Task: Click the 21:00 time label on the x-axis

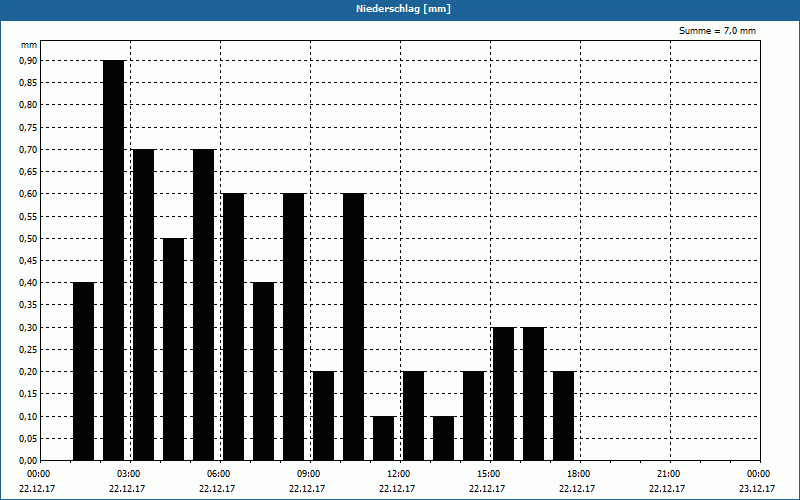Action: 668,474
